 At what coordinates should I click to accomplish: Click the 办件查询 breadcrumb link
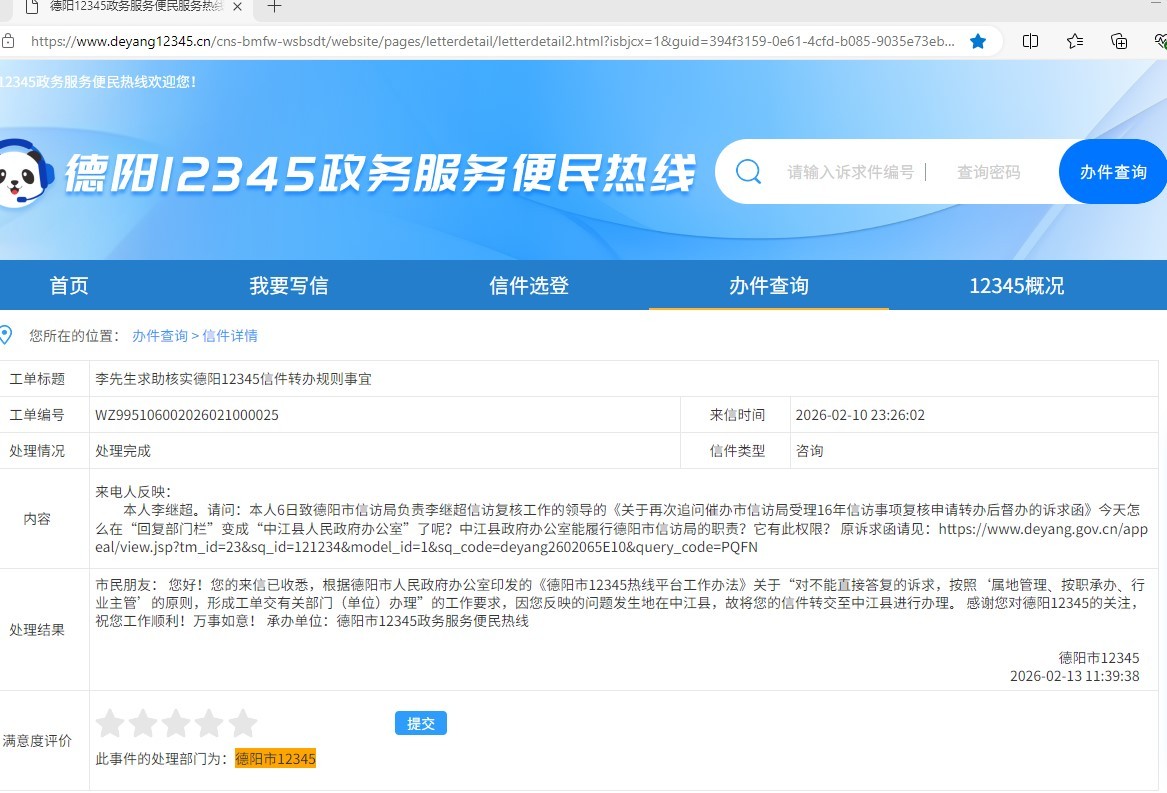(160, 336)
